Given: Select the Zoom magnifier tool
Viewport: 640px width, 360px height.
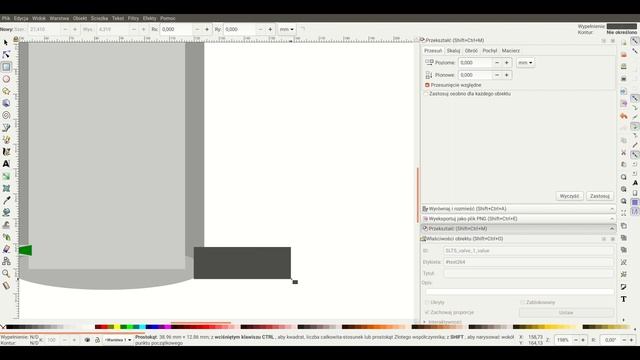Looking at the screenshot, I should pos(6,273).
